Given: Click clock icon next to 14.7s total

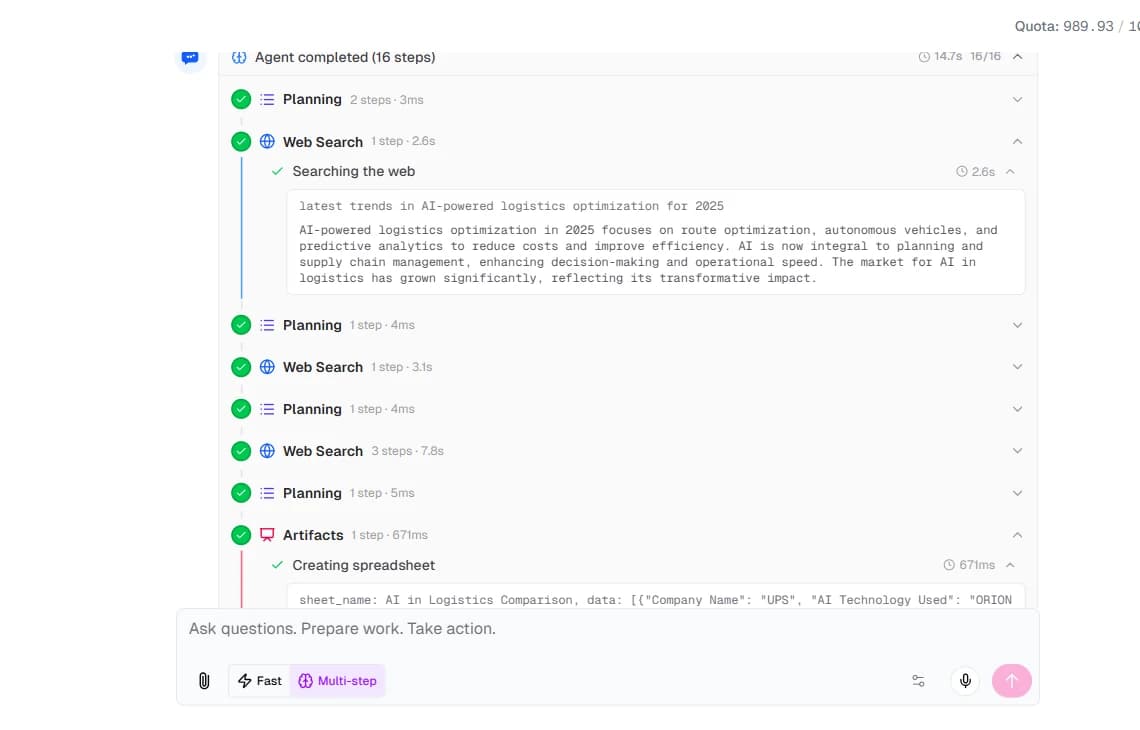Looking at the screenshot, I should click(924, 57).
